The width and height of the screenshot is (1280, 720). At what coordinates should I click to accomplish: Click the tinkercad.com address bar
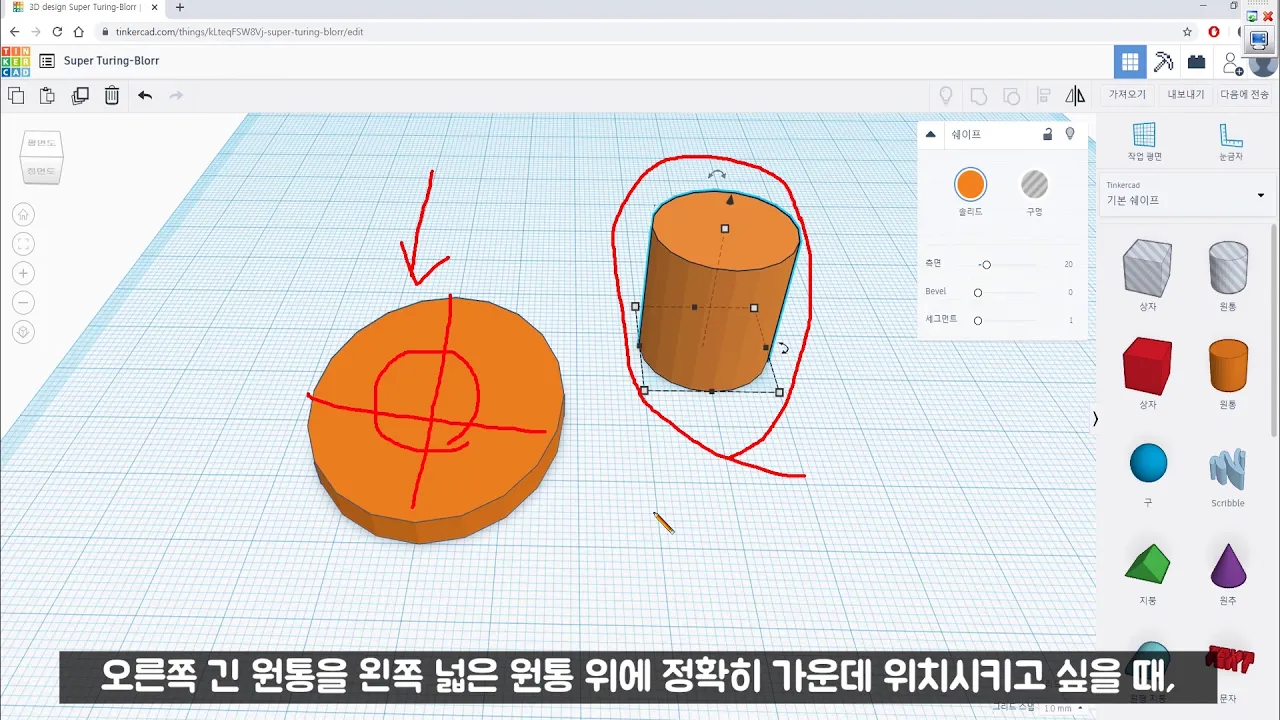pos(640,32)
